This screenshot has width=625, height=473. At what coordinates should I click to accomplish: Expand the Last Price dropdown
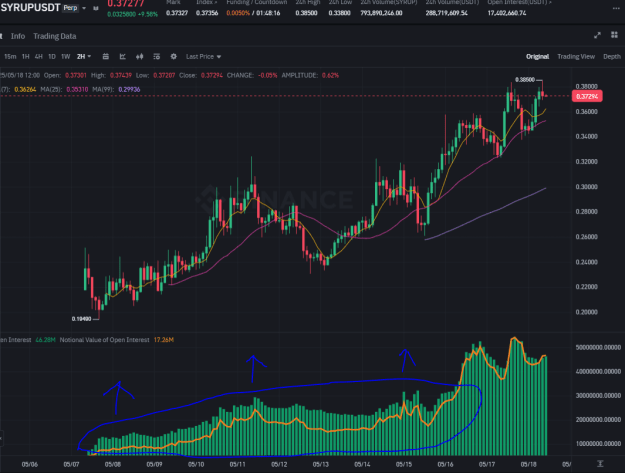[x=203, y=57]
